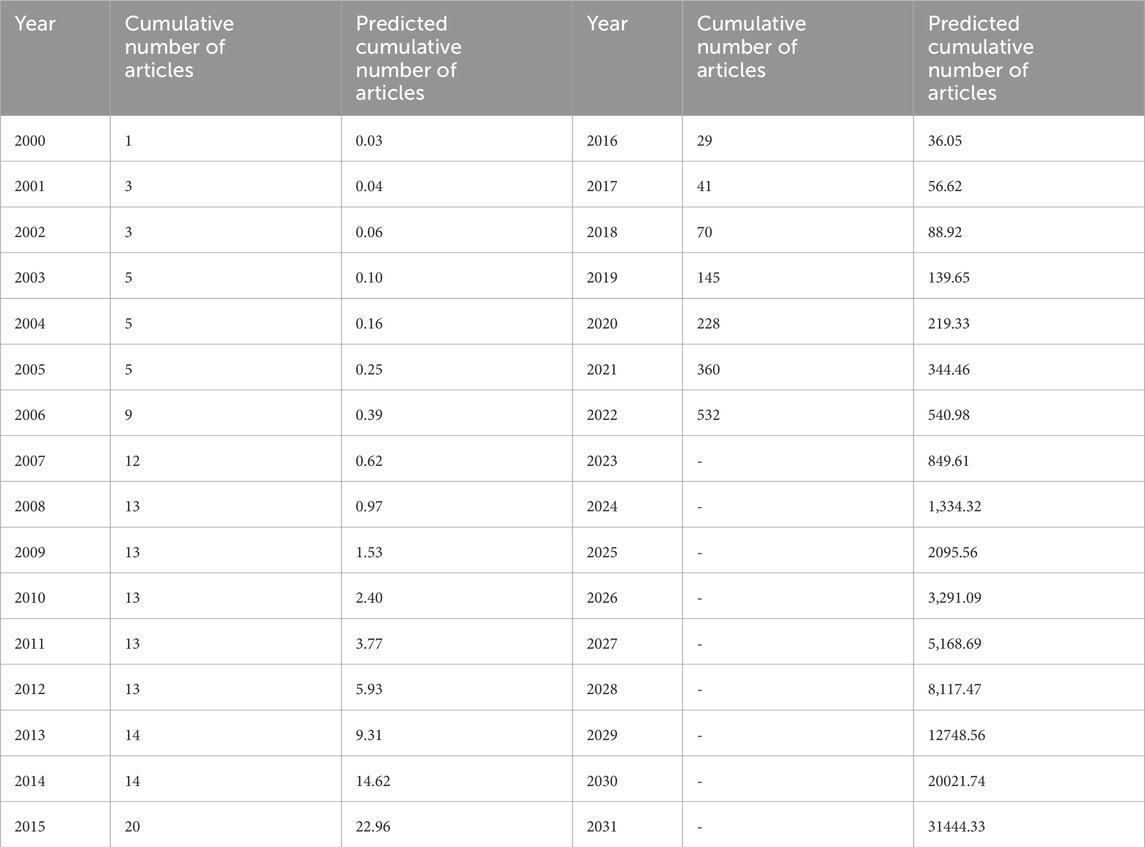The width and height of the screenshot is (1145, 847).
Task: Select cumulative count 145 cell
Action: (708, 278)
